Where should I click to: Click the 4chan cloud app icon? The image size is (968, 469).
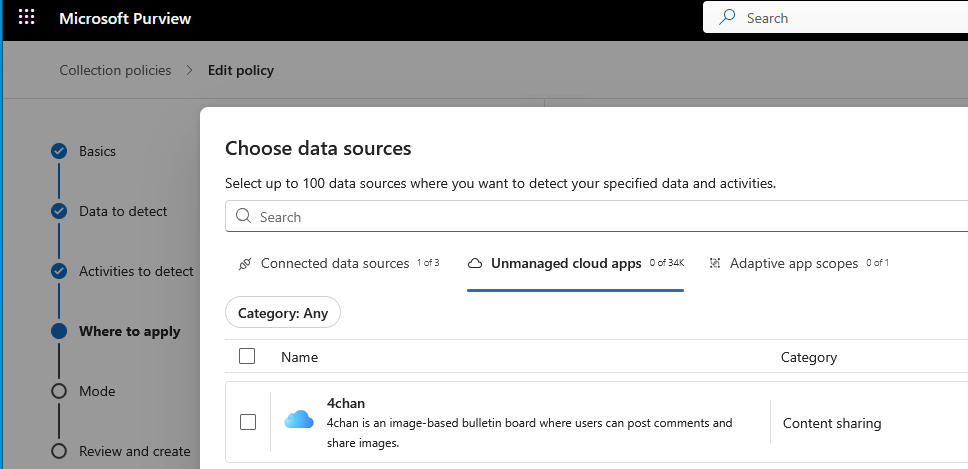(299, 420)
